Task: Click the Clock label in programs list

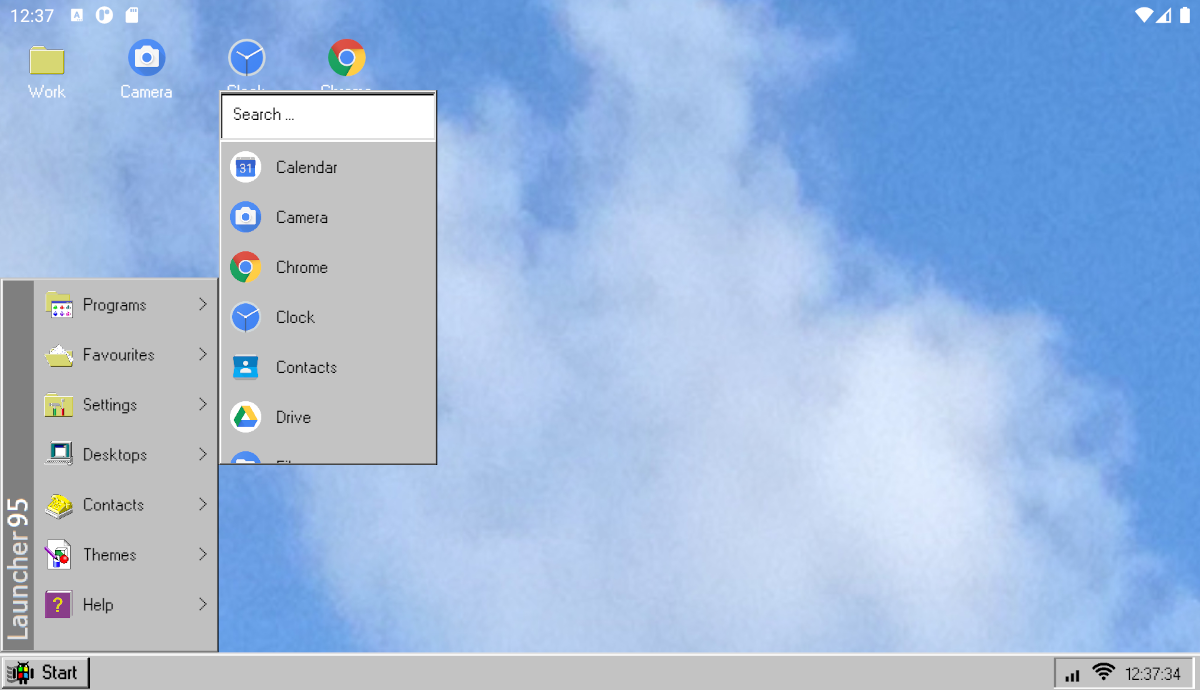Action: [x=295, y=317]
